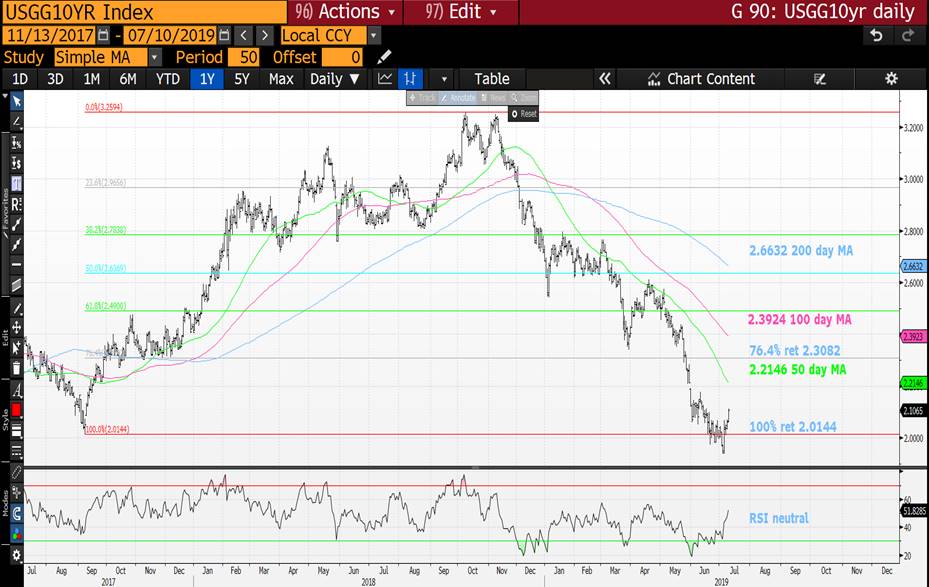
Task: Toggle the ruler measure mode
Action: 17,473
